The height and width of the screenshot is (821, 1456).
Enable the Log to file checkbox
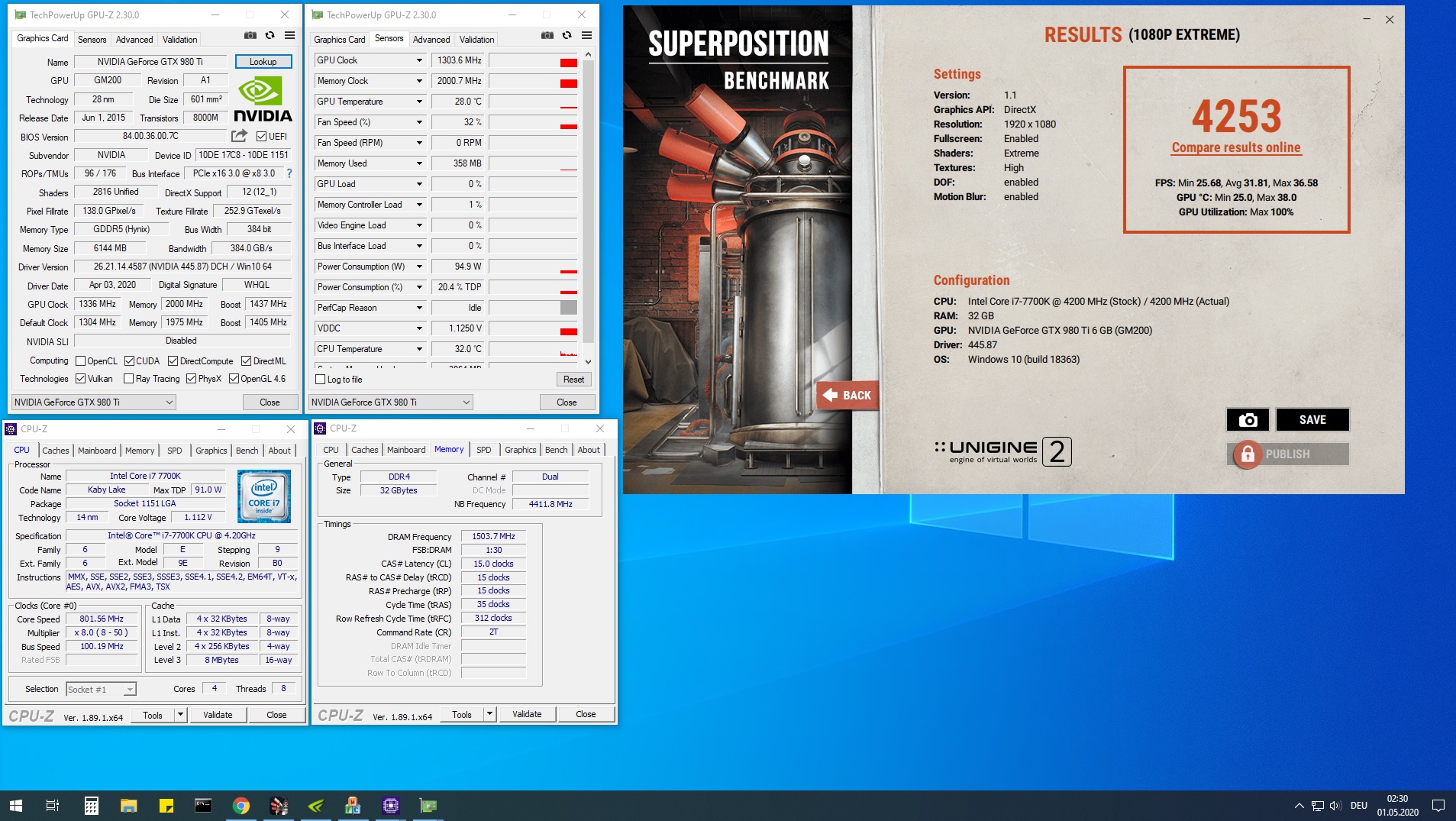tap(321, 380)
